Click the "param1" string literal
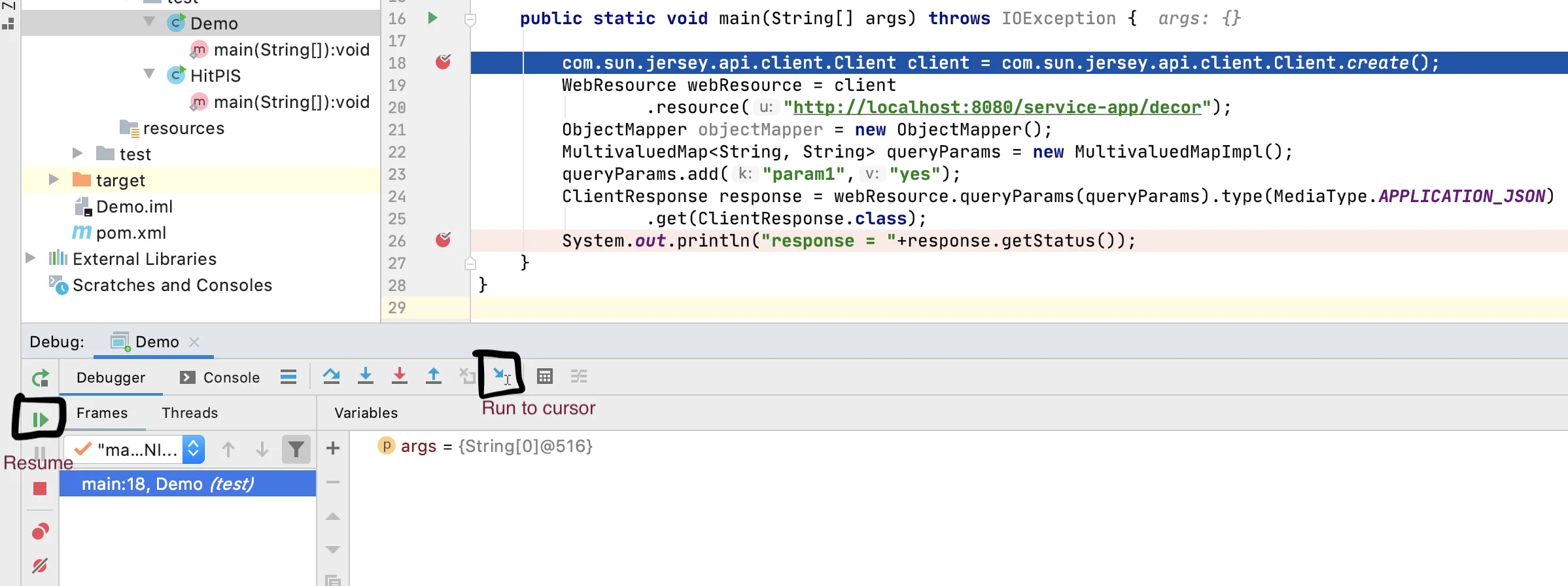 [x=803, y=174]
